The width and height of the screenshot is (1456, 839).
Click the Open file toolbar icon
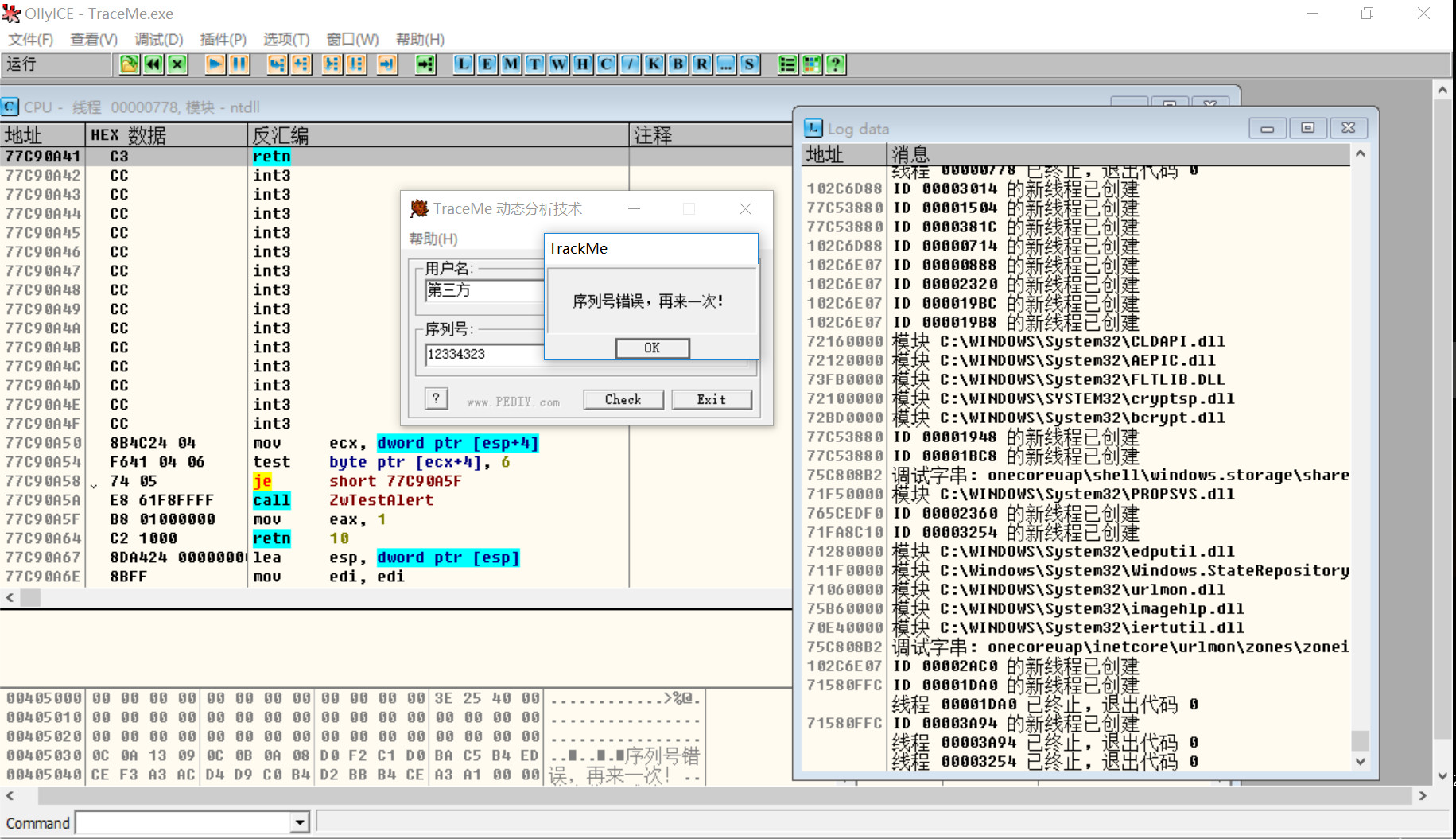pos(129,64)
